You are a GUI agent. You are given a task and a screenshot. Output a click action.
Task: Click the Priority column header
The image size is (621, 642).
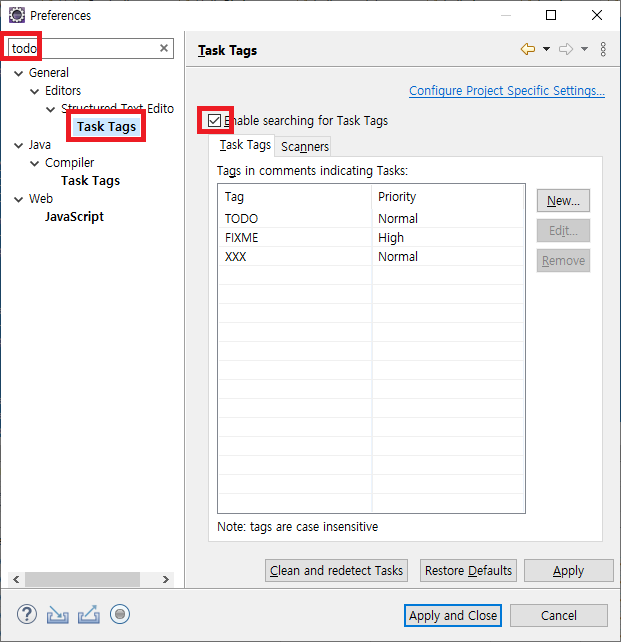coord(447,197)
